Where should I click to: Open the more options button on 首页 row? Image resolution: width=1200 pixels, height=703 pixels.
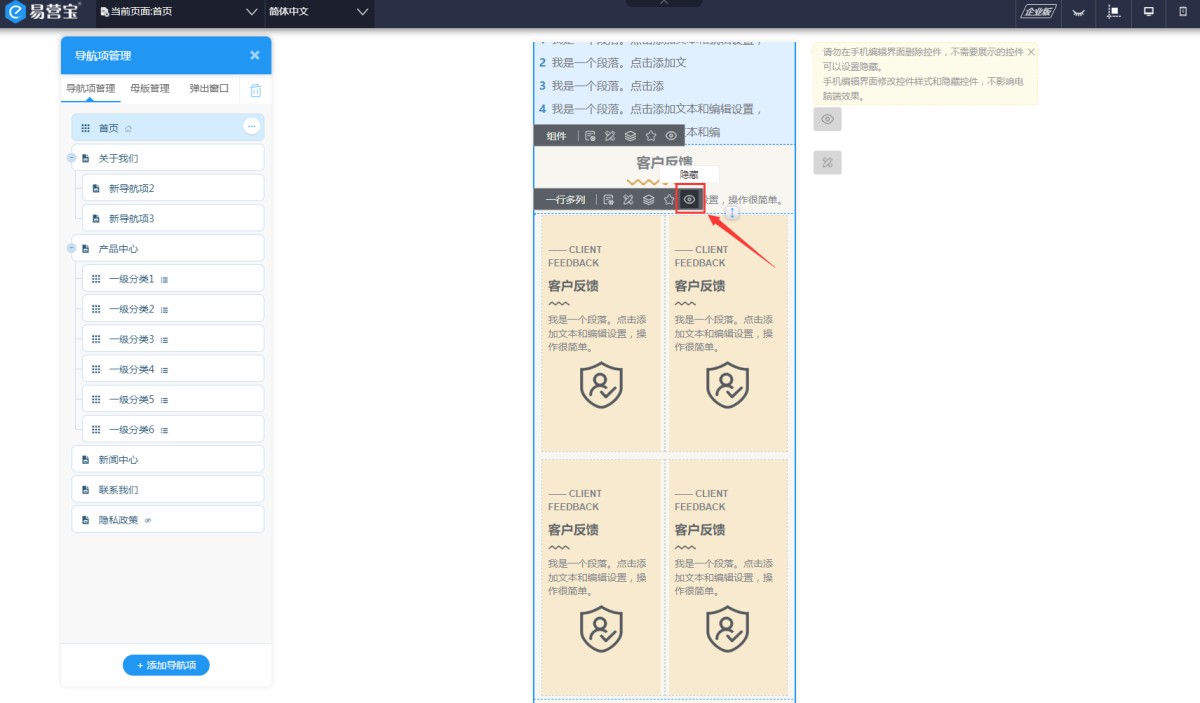pyautogui.click(x=252, y=126)
